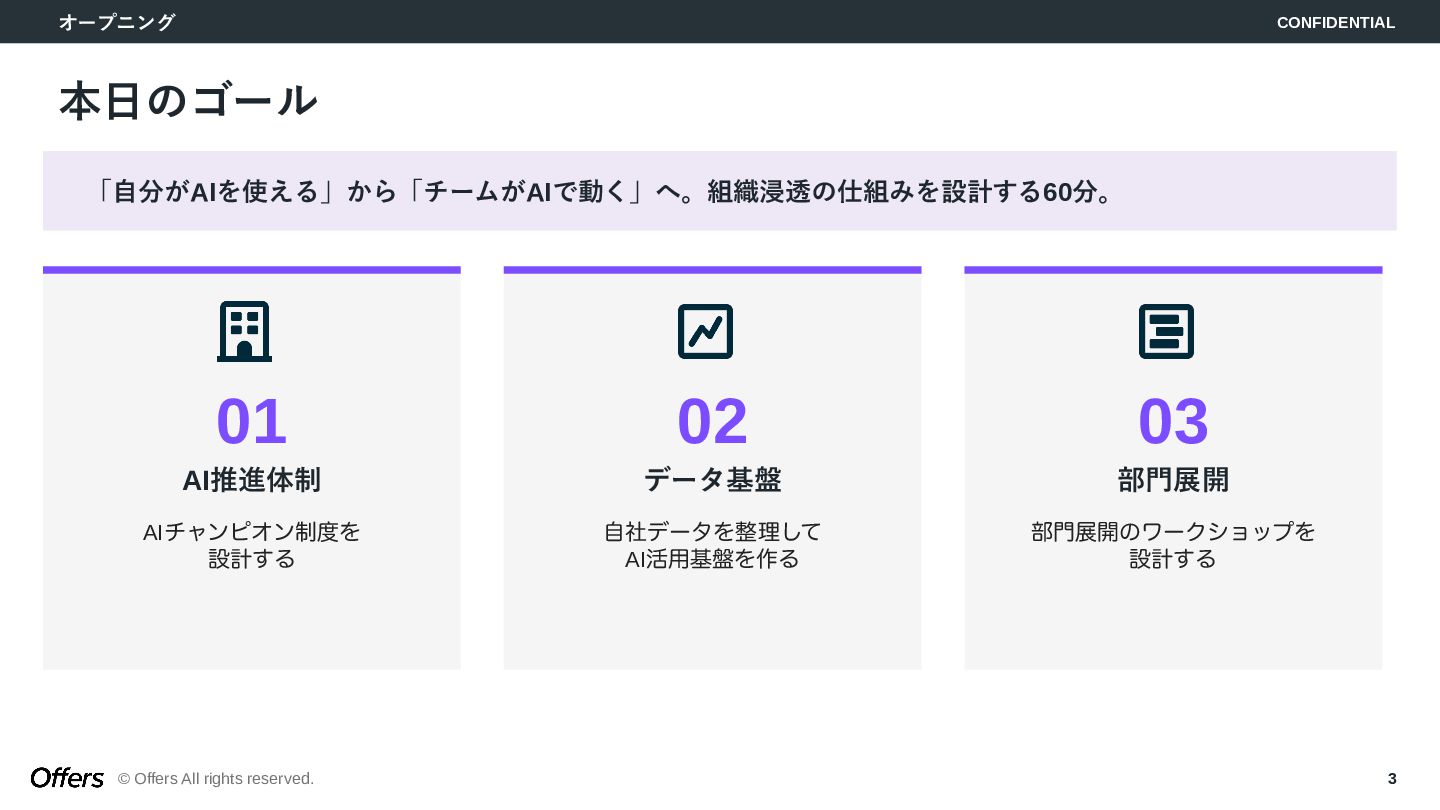This screenshot has height=810, width=1440.
Task: Click 自社データを整理して description text
Action: point(712,532)
